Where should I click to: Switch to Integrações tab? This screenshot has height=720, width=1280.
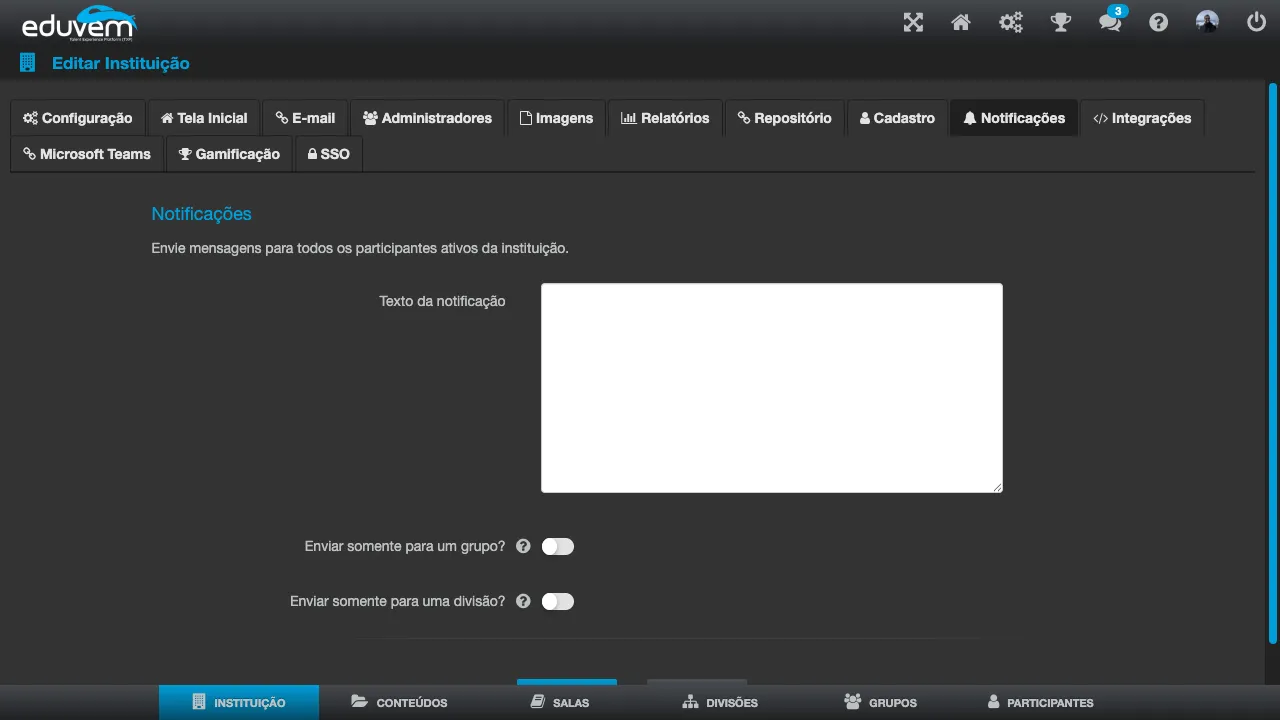(1142, 118)
